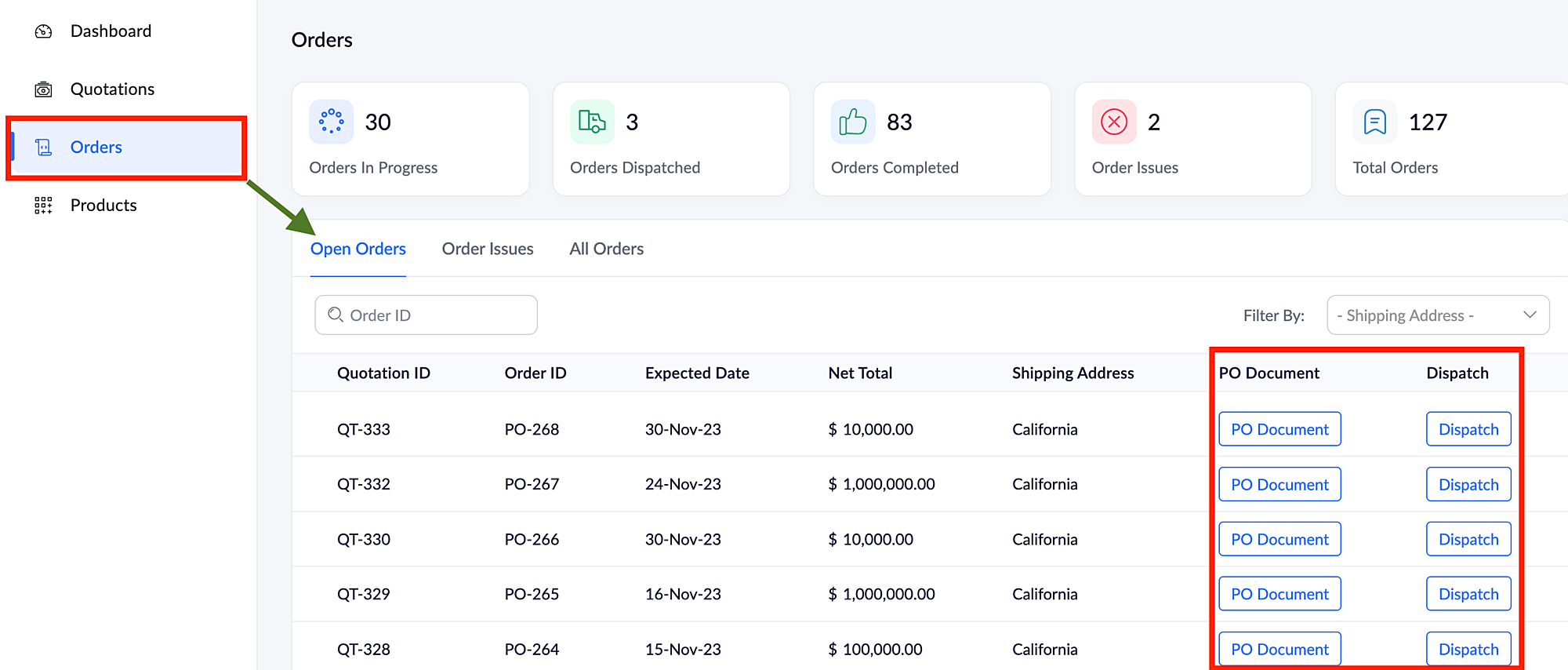Viewport: 1568px width, 670px height.
Task: Click the Quotations icon in sidebar
Action: pos(44,89)
